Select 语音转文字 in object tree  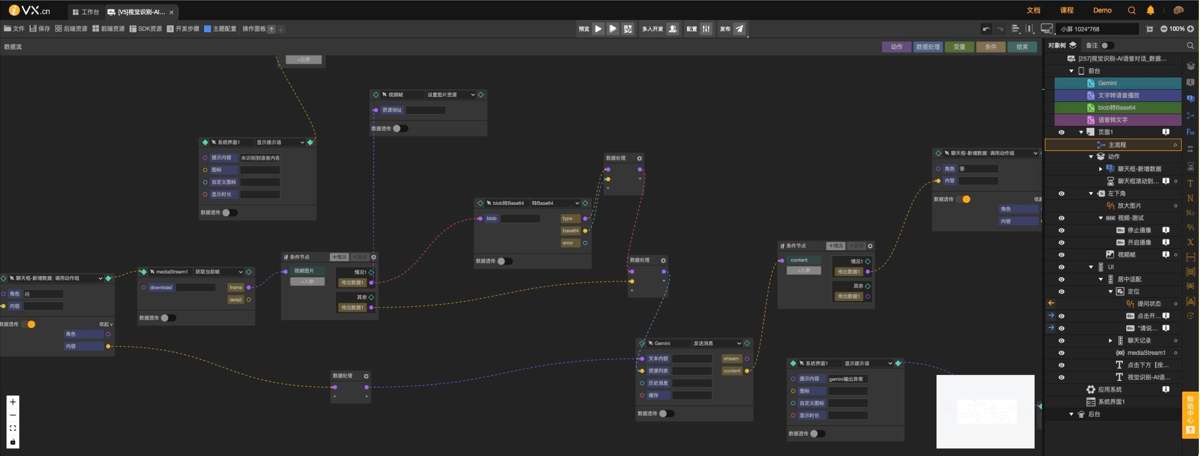(x=1118, y=119)
